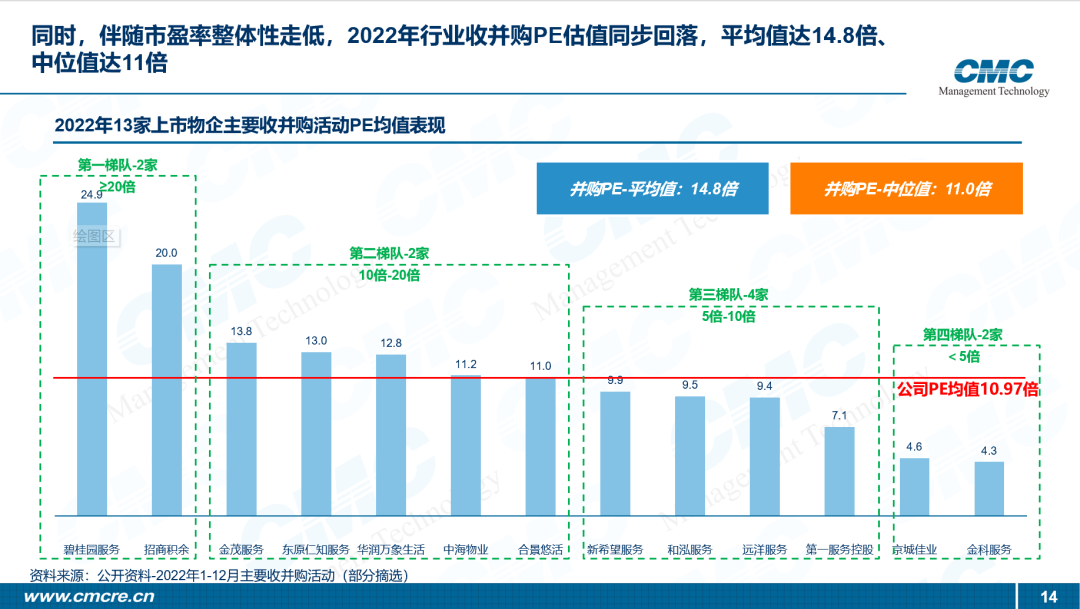
Task: Select the 中海物业 axis label
Action: coord(466,550)
